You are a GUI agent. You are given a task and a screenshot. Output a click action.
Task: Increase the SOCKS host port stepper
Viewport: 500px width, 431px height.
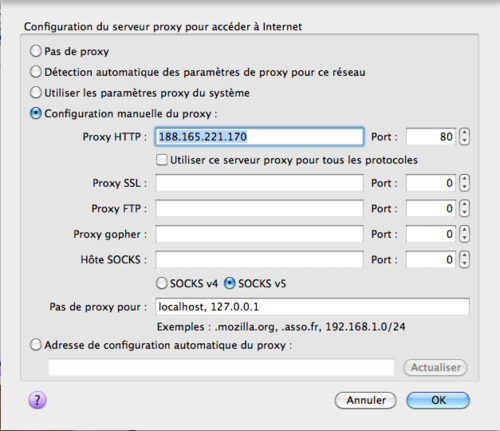464,255
